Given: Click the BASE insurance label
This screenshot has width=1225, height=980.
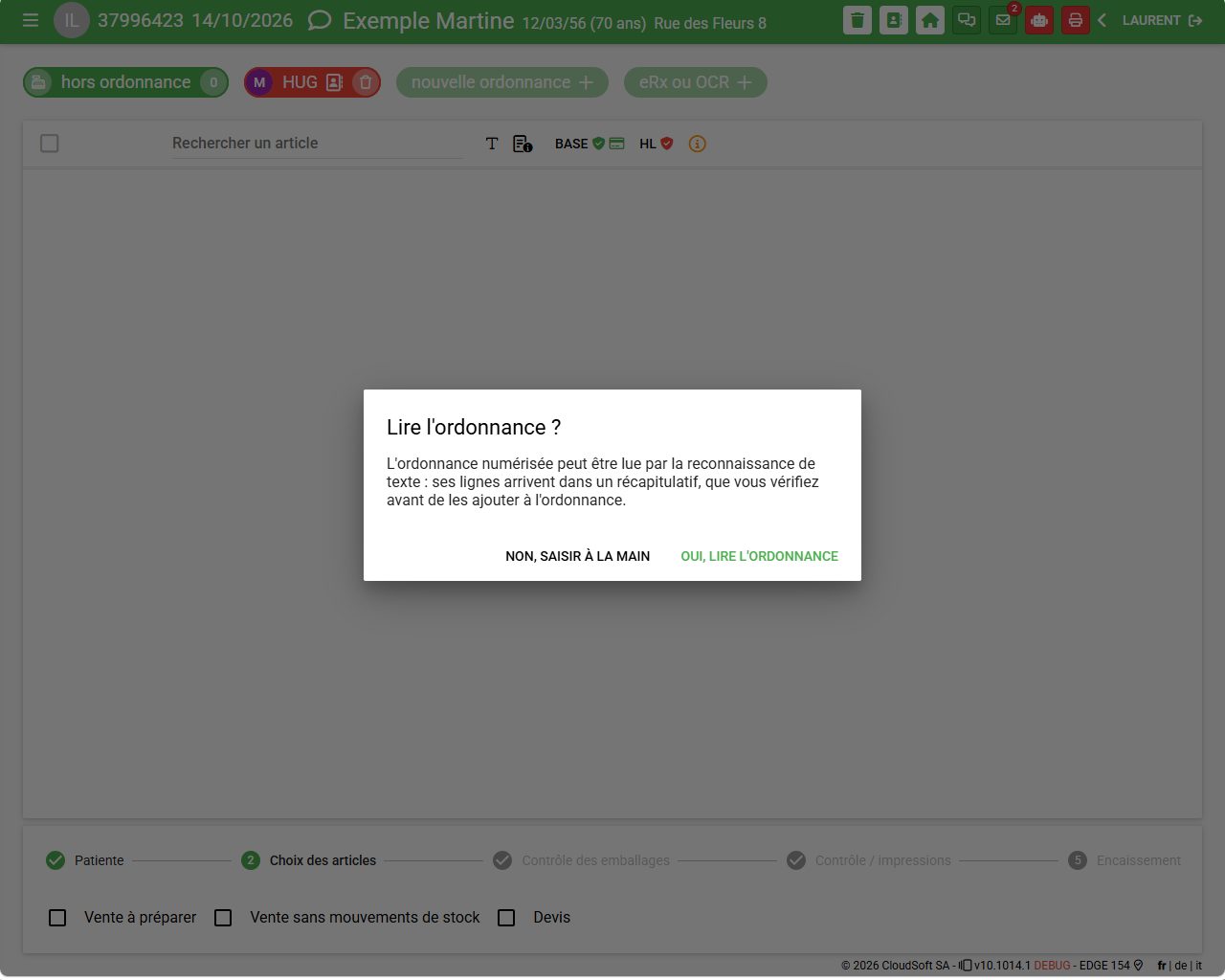Looking at the screenshot, I should tap(571, 144).
